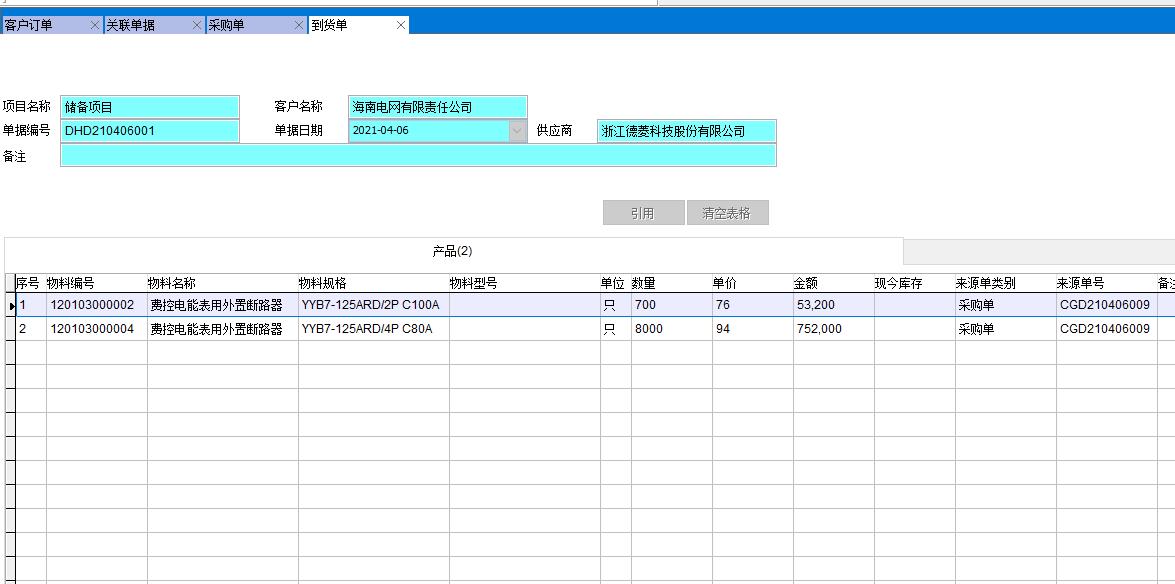The width and height of the screenshot is (1175, 584).
Task: Click the 引用 button
Action: 643,213
